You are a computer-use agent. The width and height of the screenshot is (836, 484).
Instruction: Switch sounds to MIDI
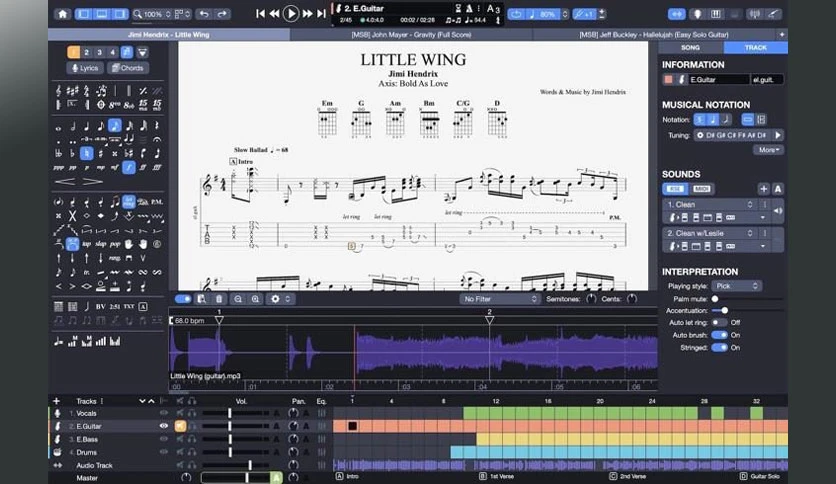coord(702,189)
